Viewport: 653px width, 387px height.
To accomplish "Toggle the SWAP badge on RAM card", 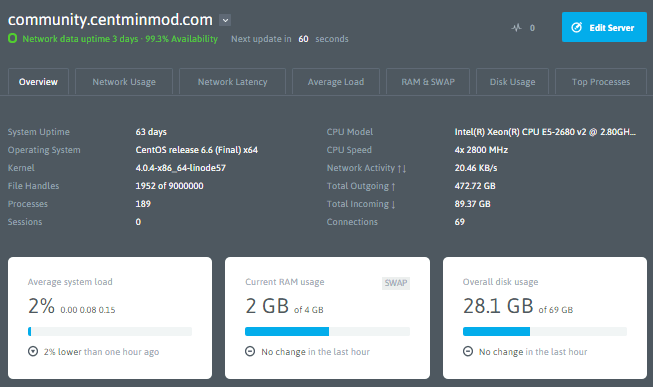I will click(396, 283).
